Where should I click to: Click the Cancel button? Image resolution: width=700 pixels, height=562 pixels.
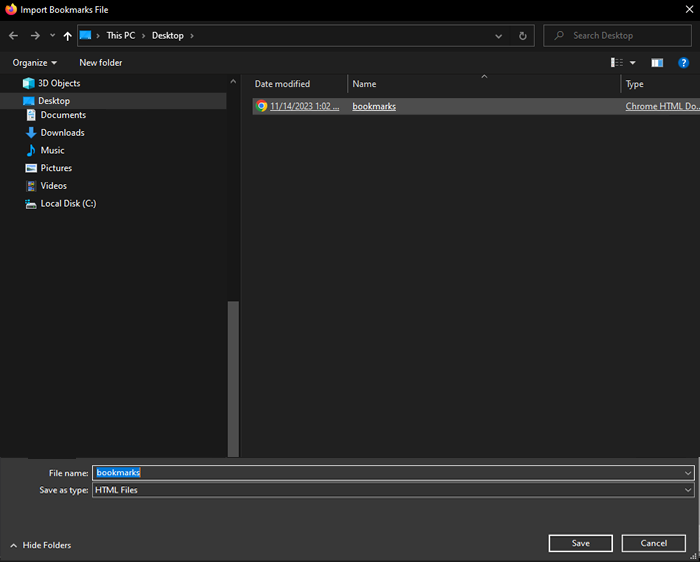coord(653,543)
